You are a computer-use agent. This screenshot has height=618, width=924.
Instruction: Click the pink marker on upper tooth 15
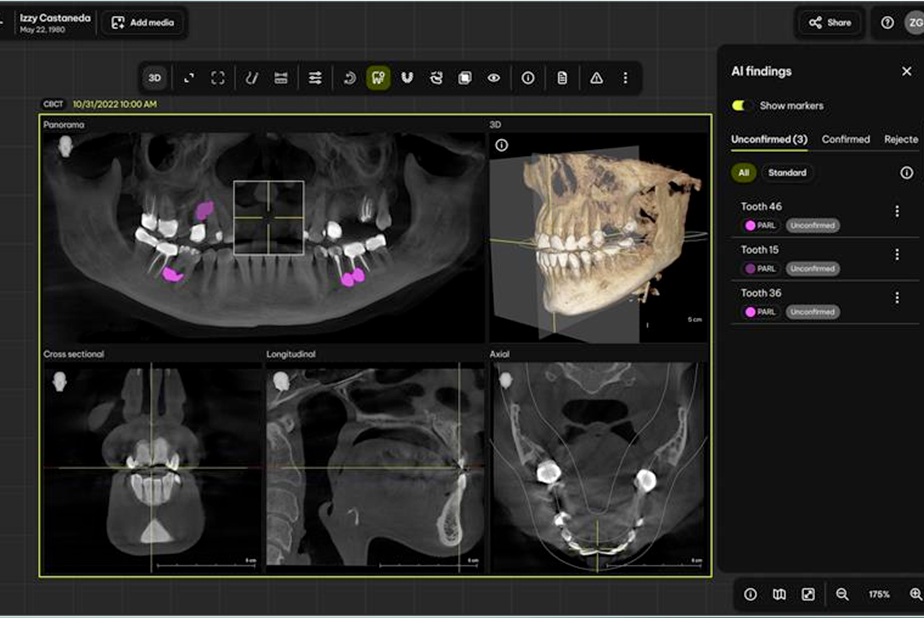[204, 210]
